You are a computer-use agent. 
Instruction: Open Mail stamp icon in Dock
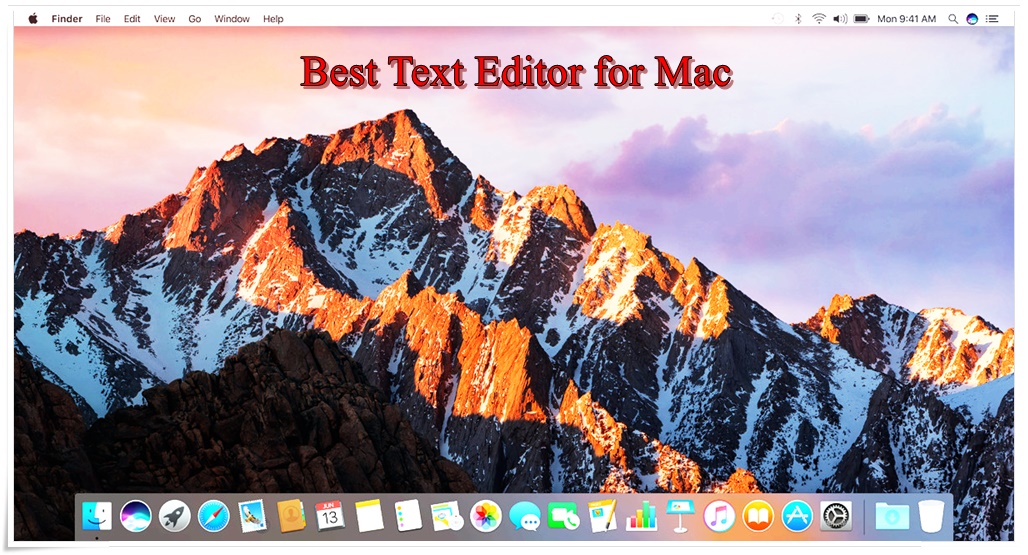[252, 516]
